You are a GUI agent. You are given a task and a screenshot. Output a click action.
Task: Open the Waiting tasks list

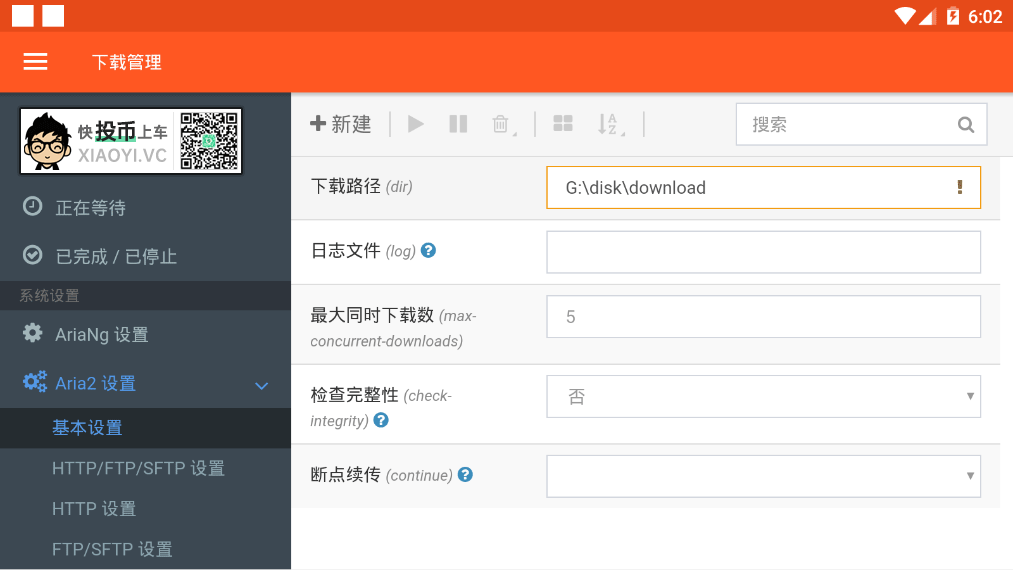(145, 207)
